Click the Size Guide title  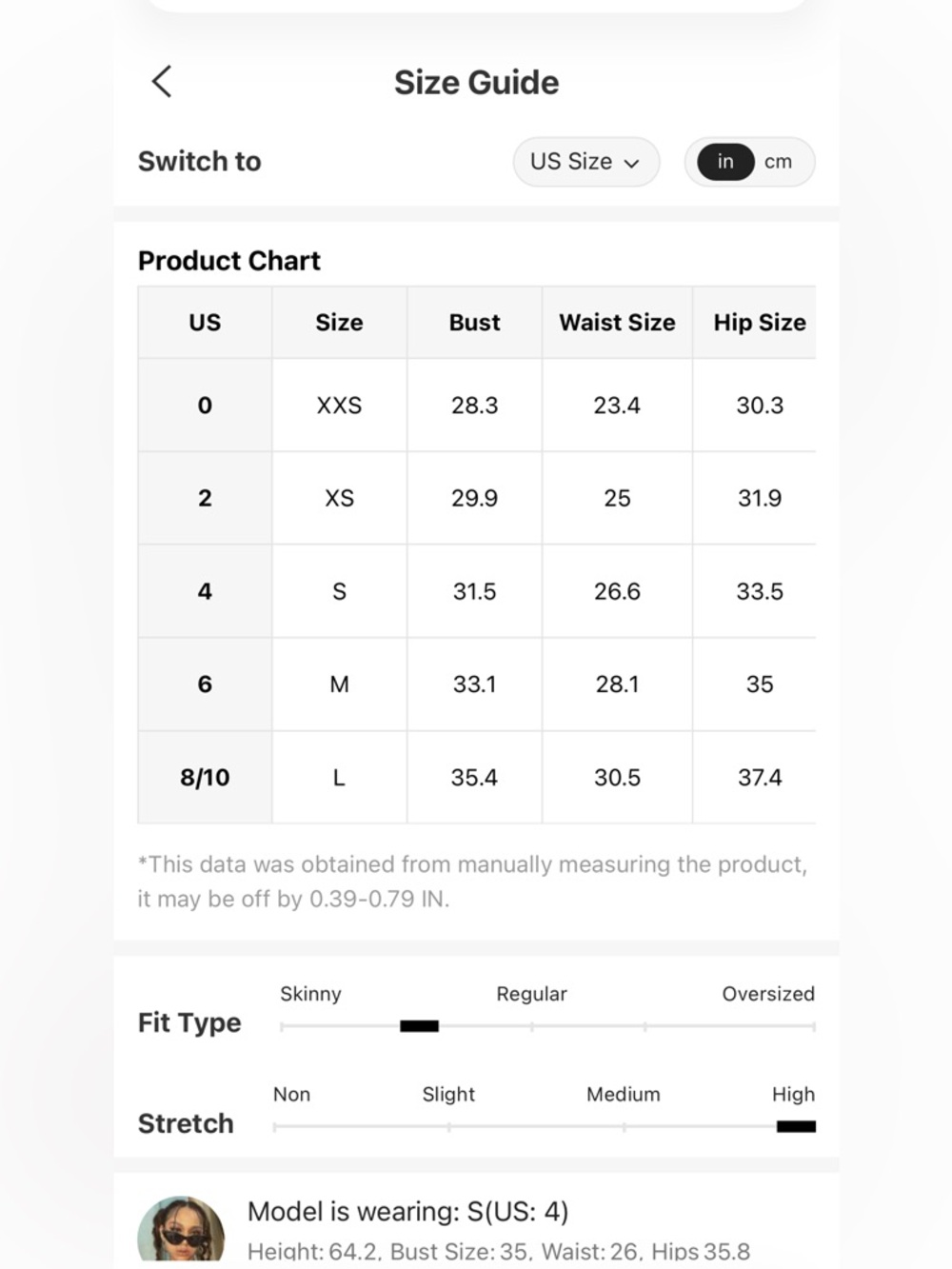click(x=476, y=83)
